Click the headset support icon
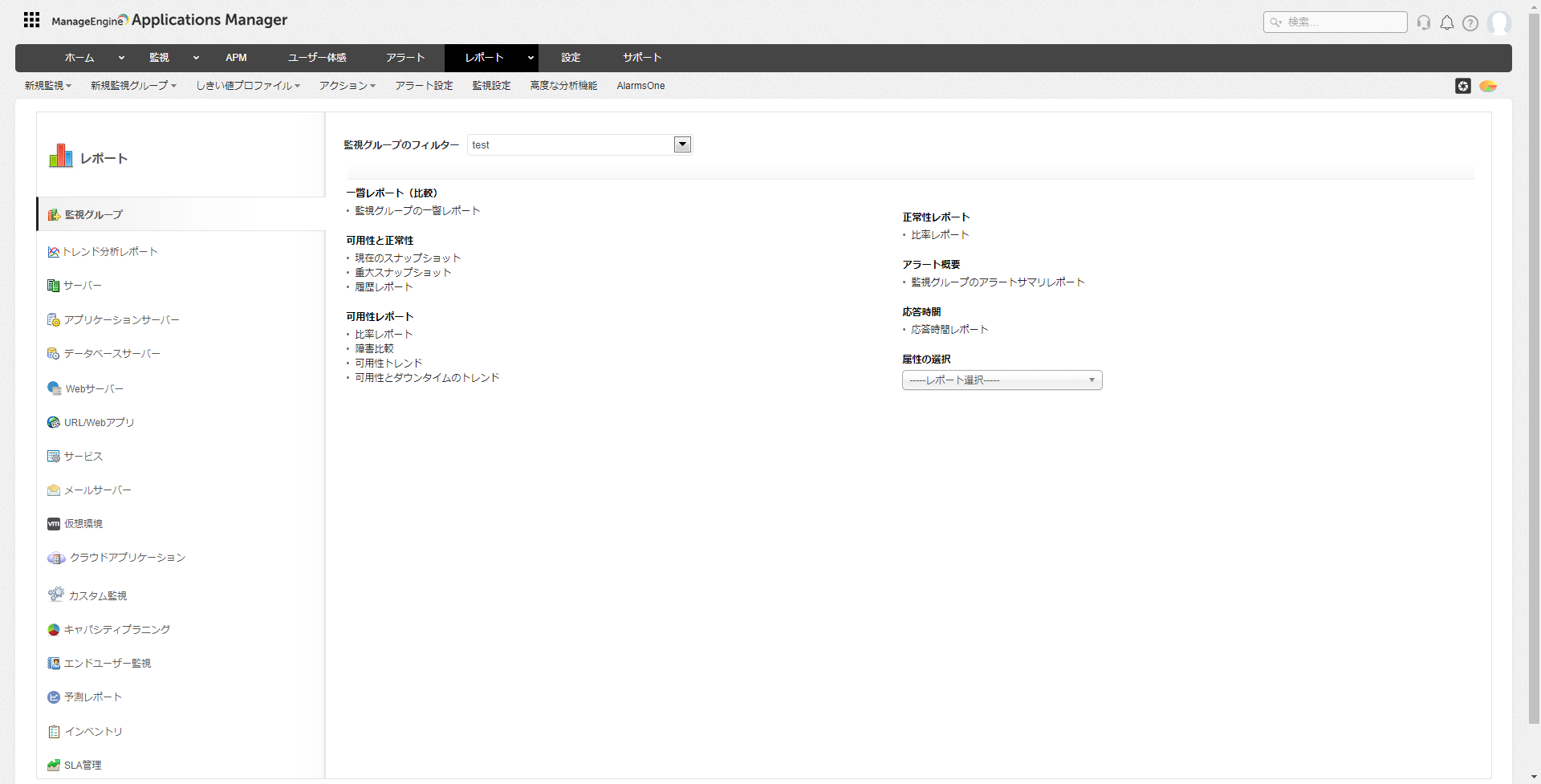Screen dimensions: 1541x784 point(1424,22)
